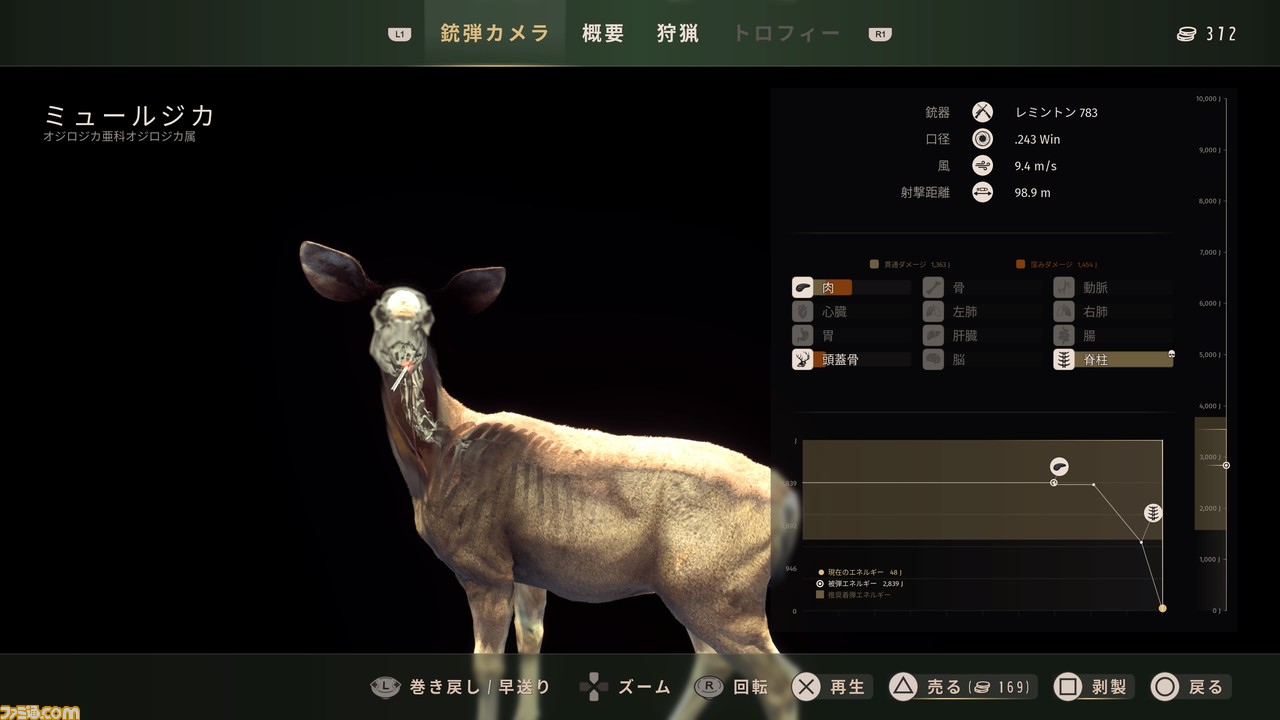Select the 動脈 artery organ icon
This screenshot has width=1280, height=720.
tap(1064, 288)
